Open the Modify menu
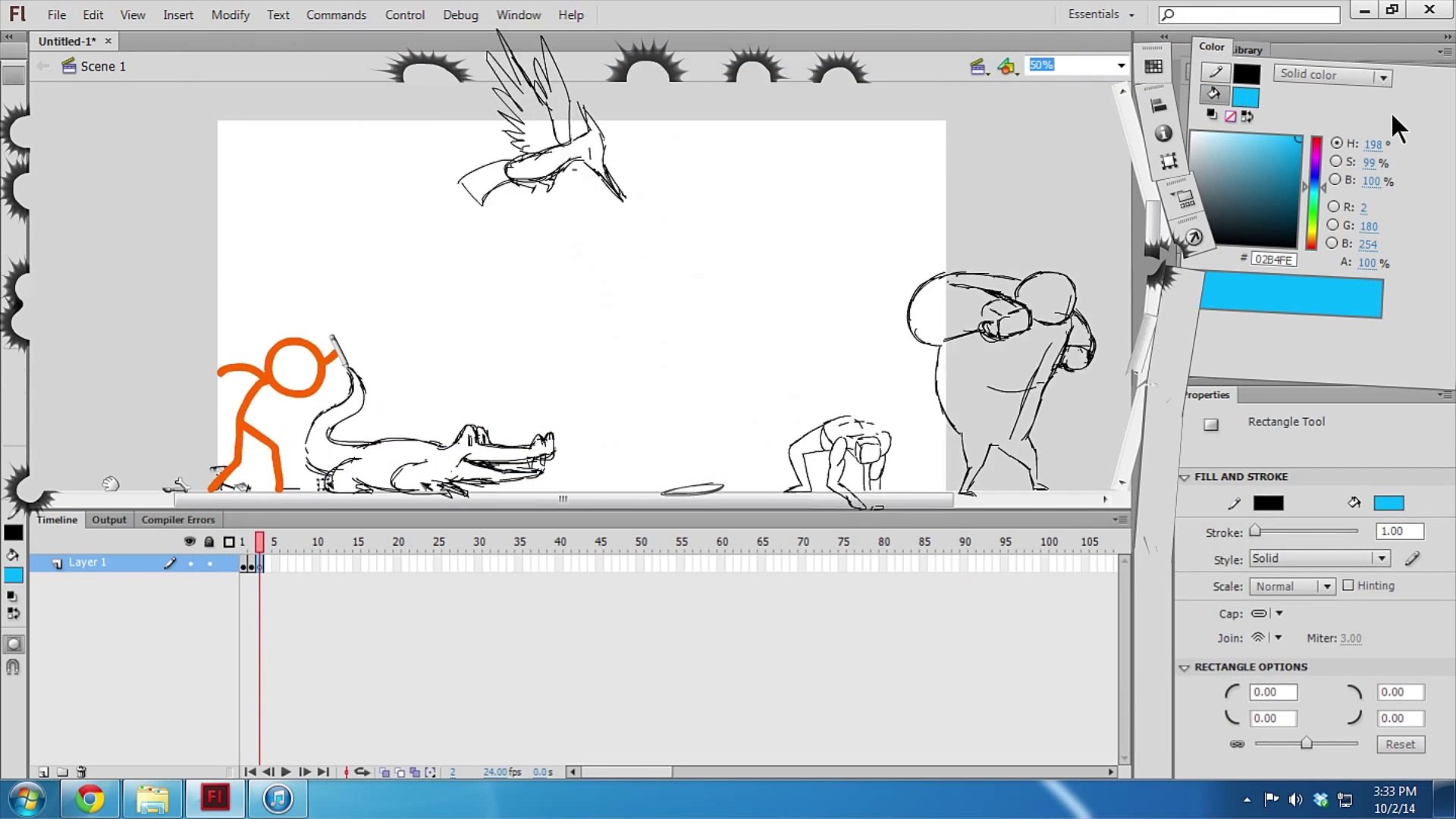This screenshot has height=819, width=1456. pyautogui.click(x=230, y=14)
